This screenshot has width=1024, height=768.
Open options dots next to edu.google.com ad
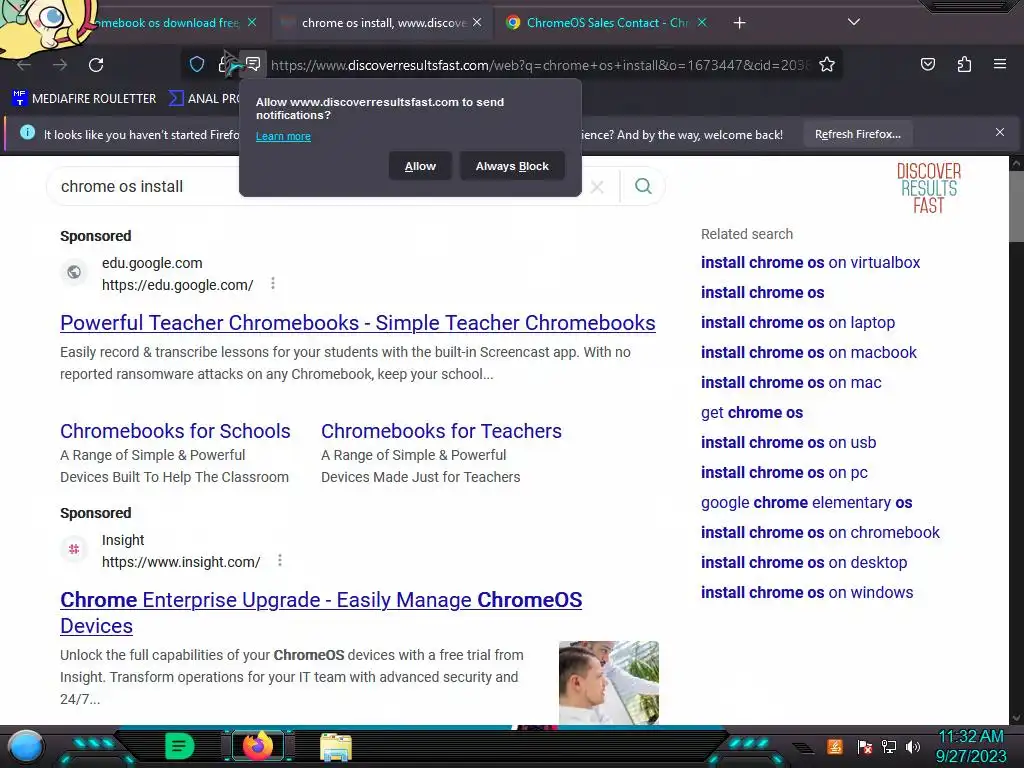(273, 283)
